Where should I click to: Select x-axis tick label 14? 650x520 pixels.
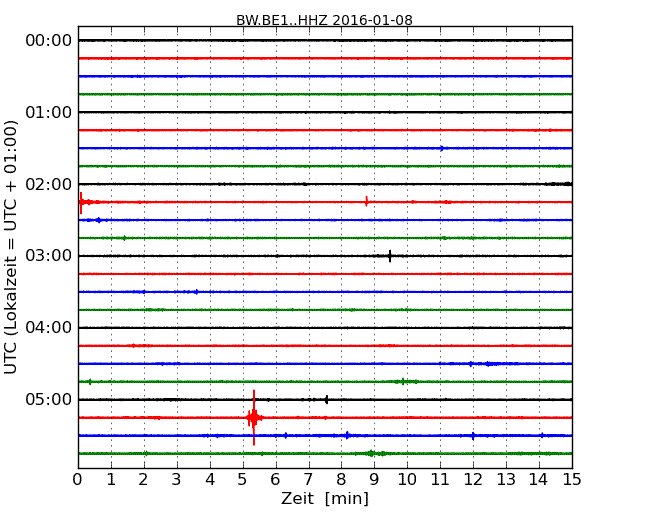tap(539, 480)
